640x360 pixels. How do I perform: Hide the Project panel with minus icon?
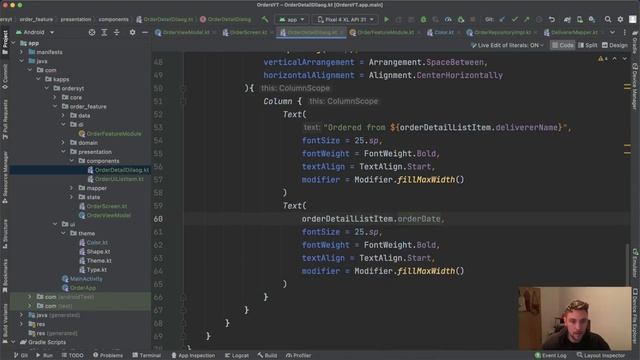[145, 32]
